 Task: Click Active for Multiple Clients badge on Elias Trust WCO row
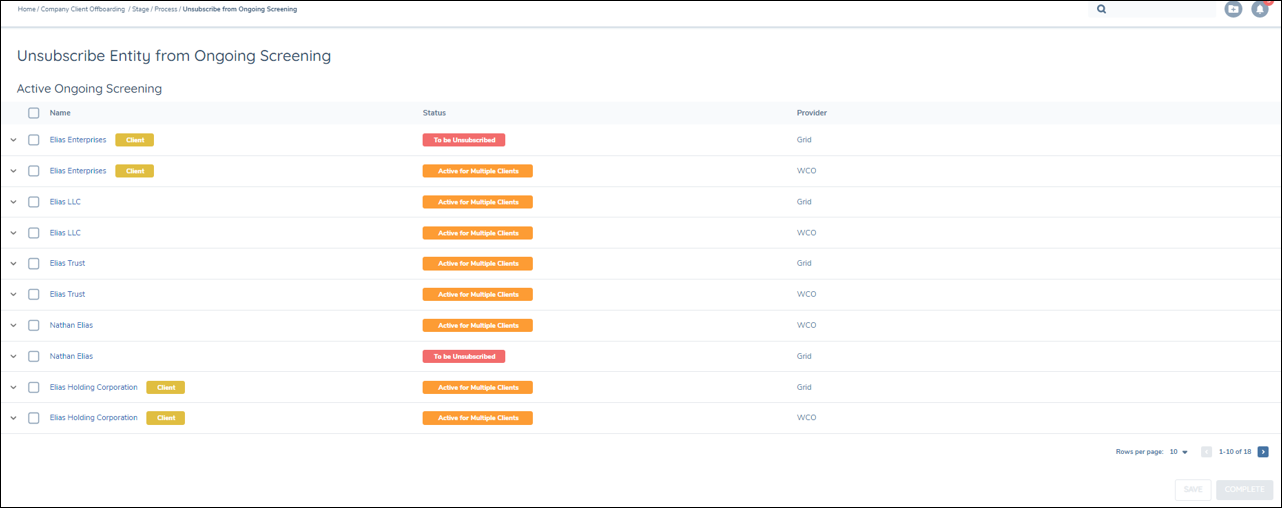coord(477,294)
